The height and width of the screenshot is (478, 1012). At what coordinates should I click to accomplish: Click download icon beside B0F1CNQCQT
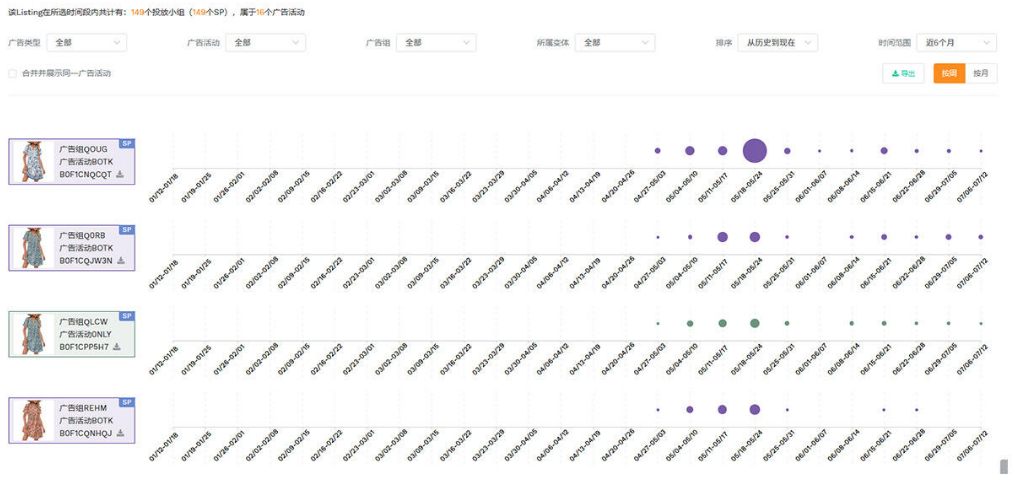coord(121,174)
